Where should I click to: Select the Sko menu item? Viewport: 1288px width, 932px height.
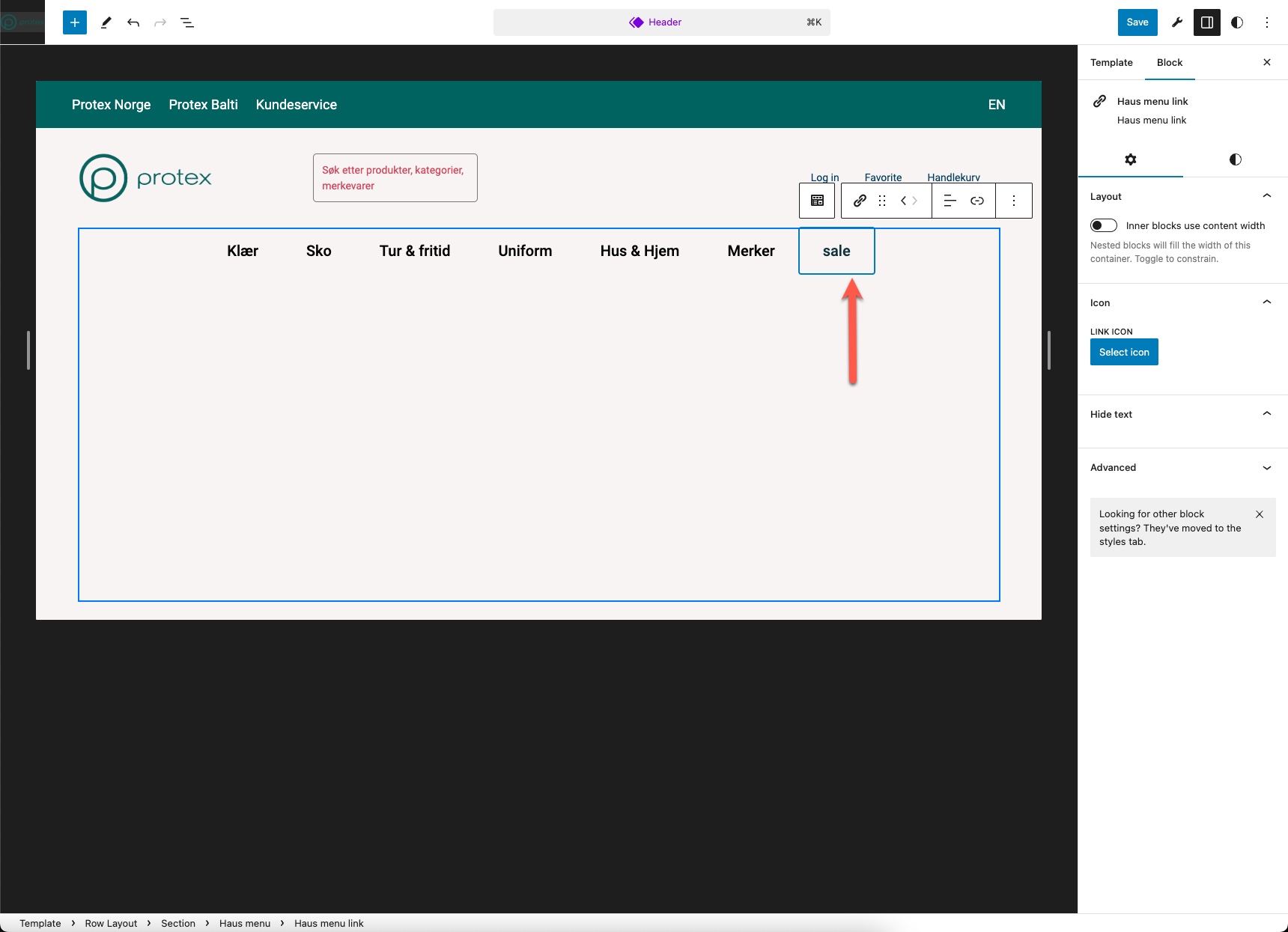pyautogui.click(x=319, y=251)
